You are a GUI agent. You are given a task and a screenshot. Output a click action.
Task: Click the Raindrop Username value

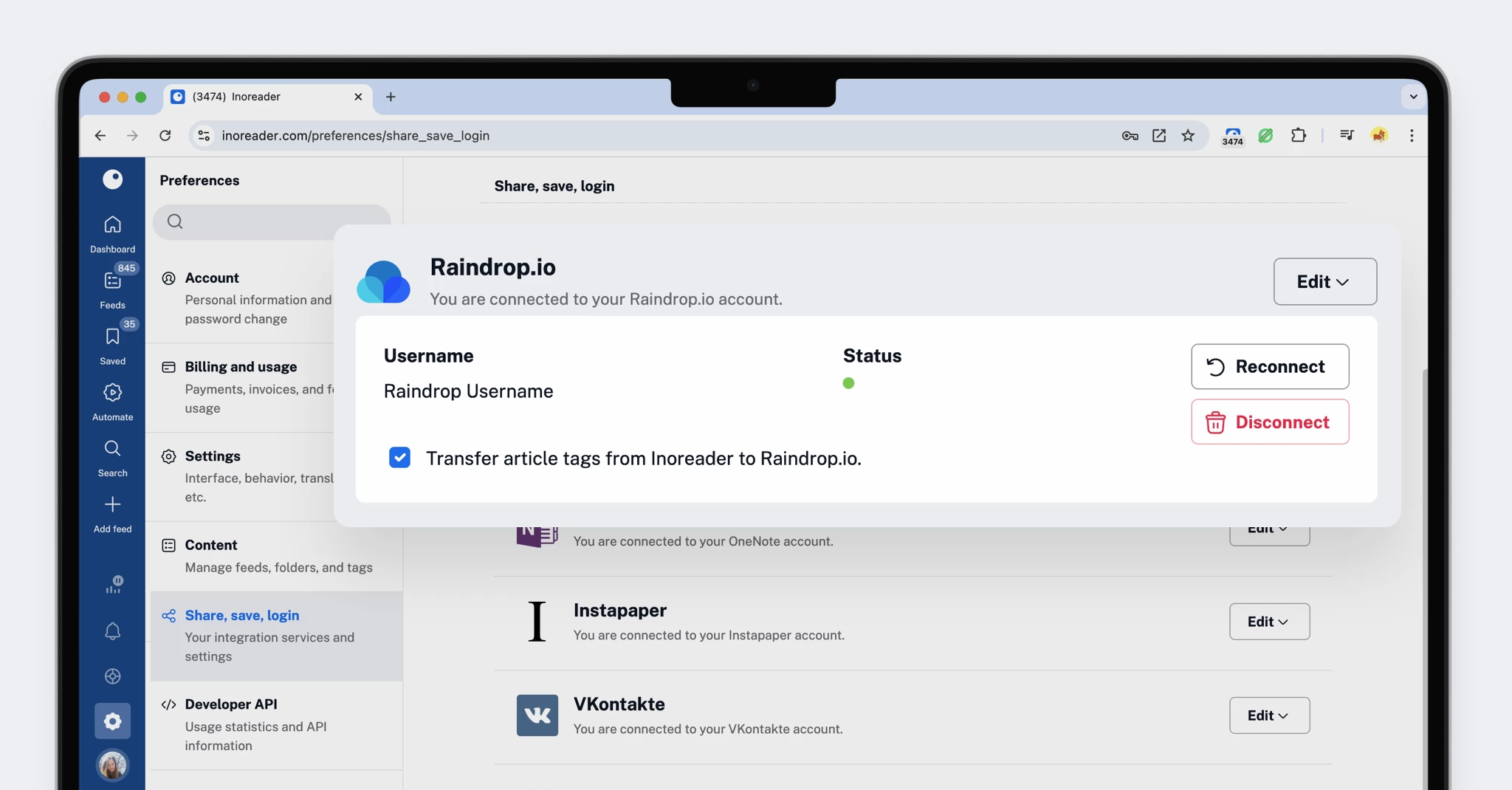tap(468, 391)
